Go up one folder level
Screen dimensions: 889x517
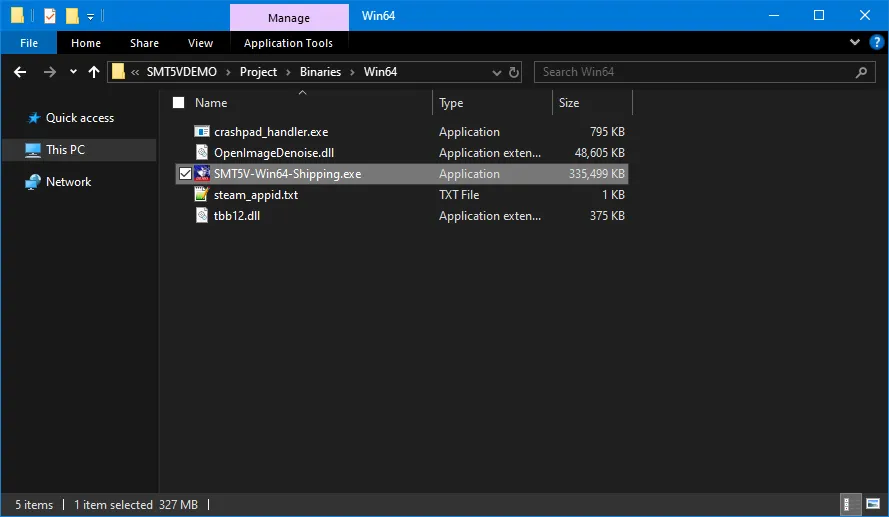coord(94,72)
